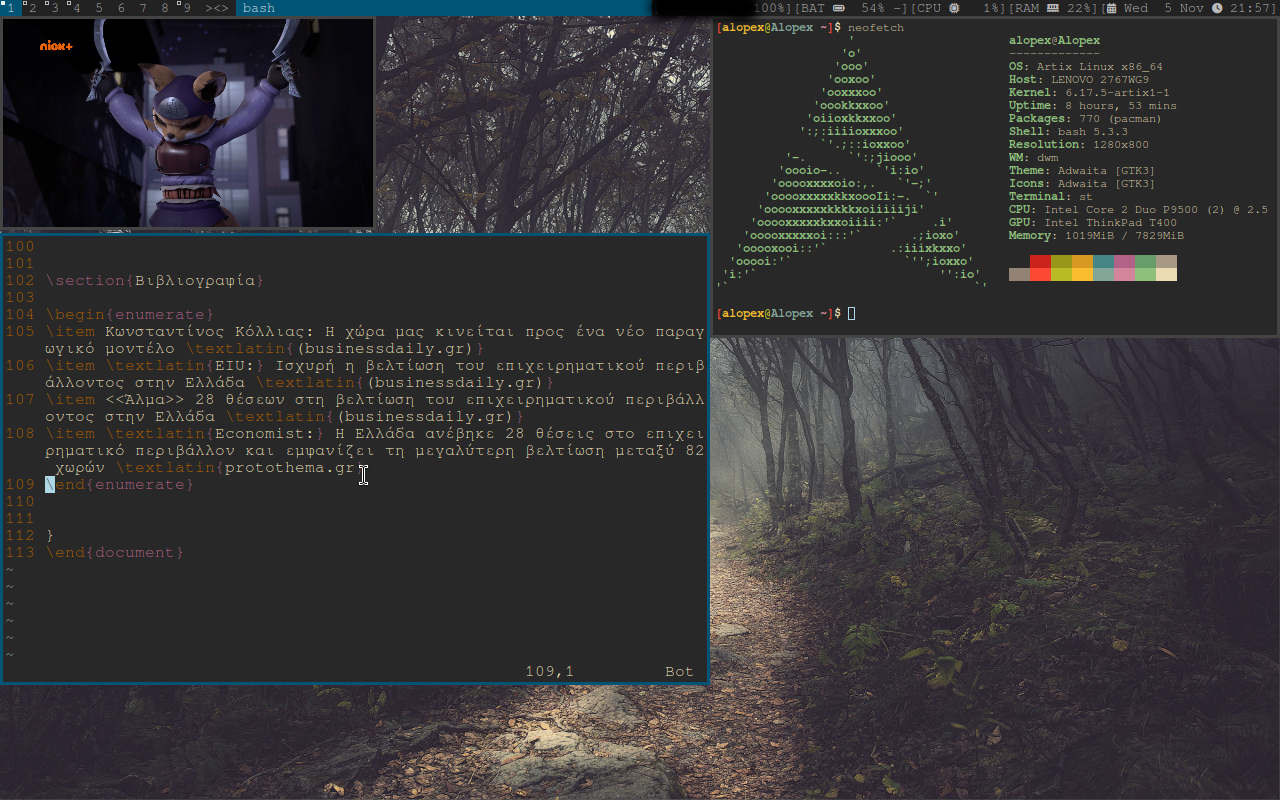Click the word Economist: in vim
This screenshot has height=800, width=1280.
coord(265,434)
